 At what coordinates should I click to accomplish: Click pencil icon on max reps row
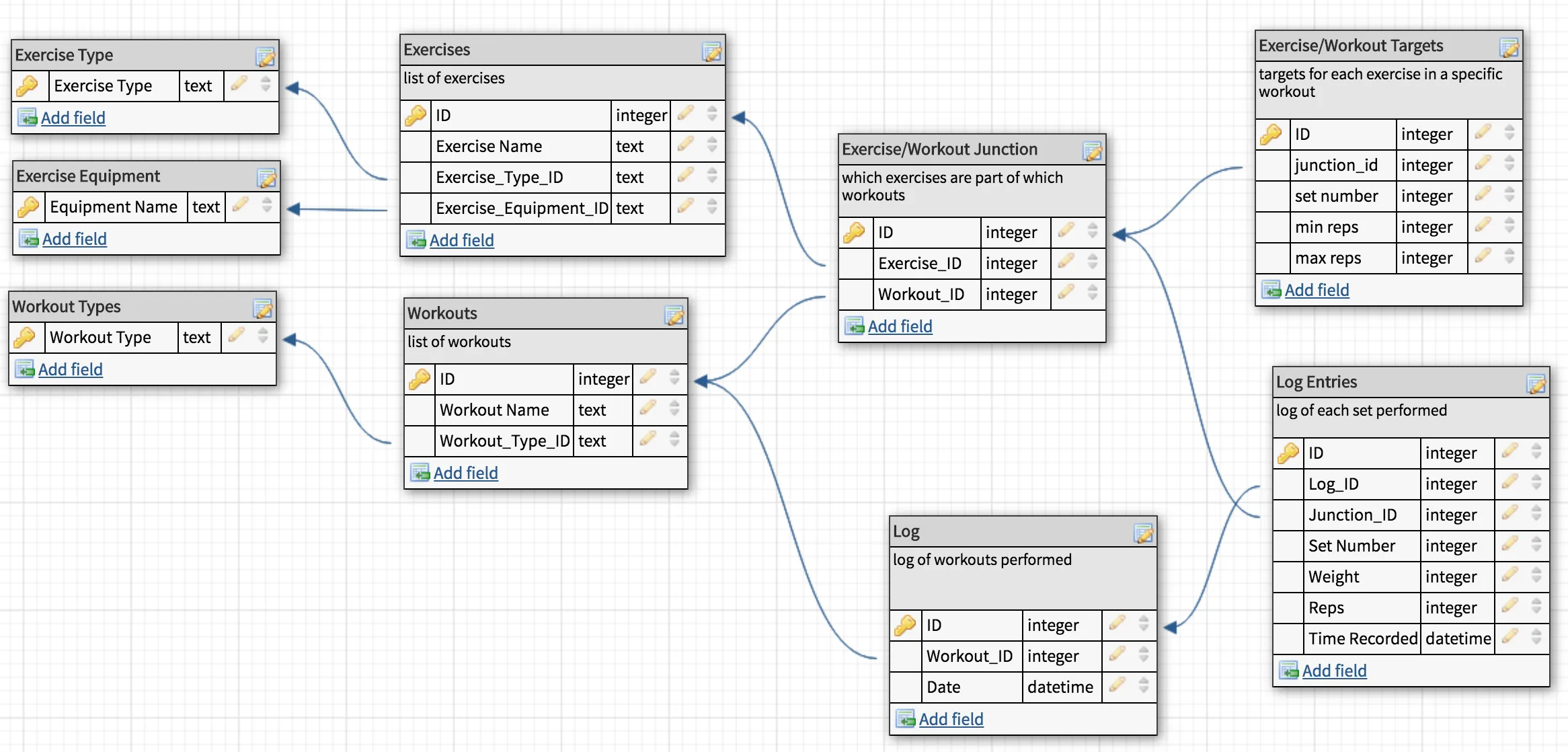coord(1483,256)
